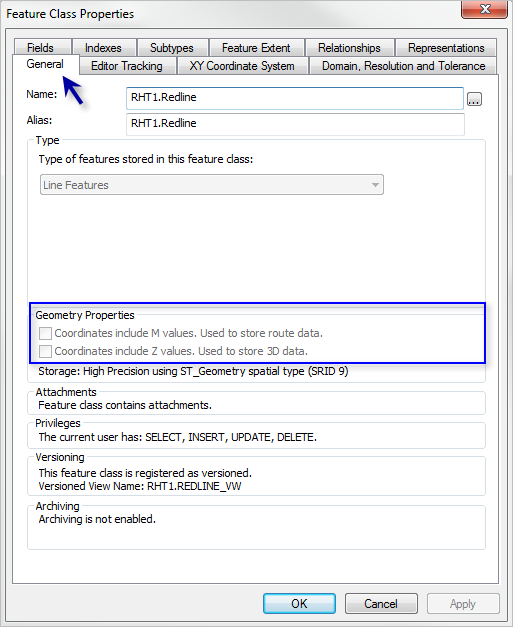The height and width of the screenshot is (627, 513).
Task: Open Domain, Resolution and Tolerance tab
Action: [403, 66]
